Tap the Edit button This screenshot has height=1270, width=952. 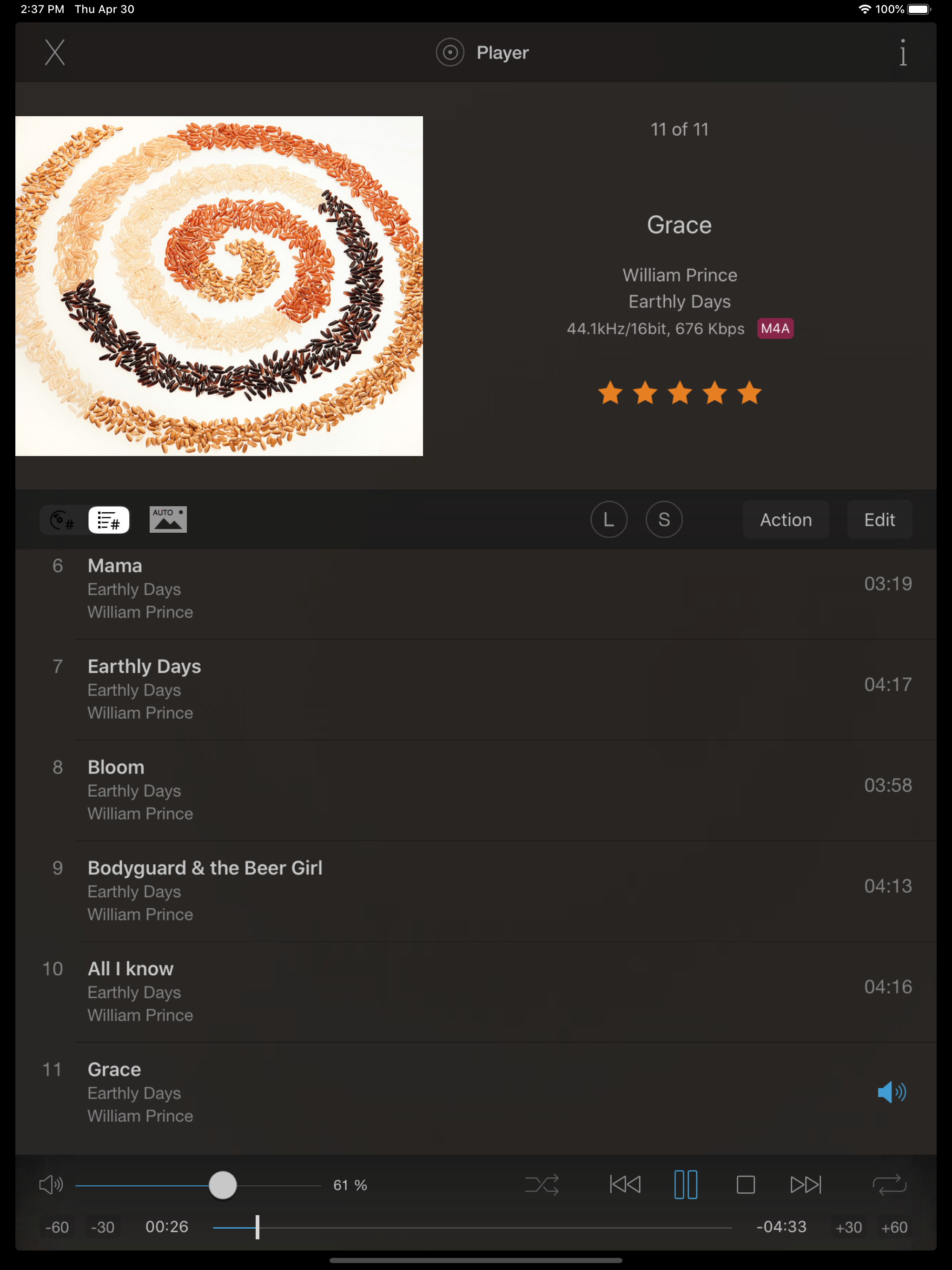(879, 520)
